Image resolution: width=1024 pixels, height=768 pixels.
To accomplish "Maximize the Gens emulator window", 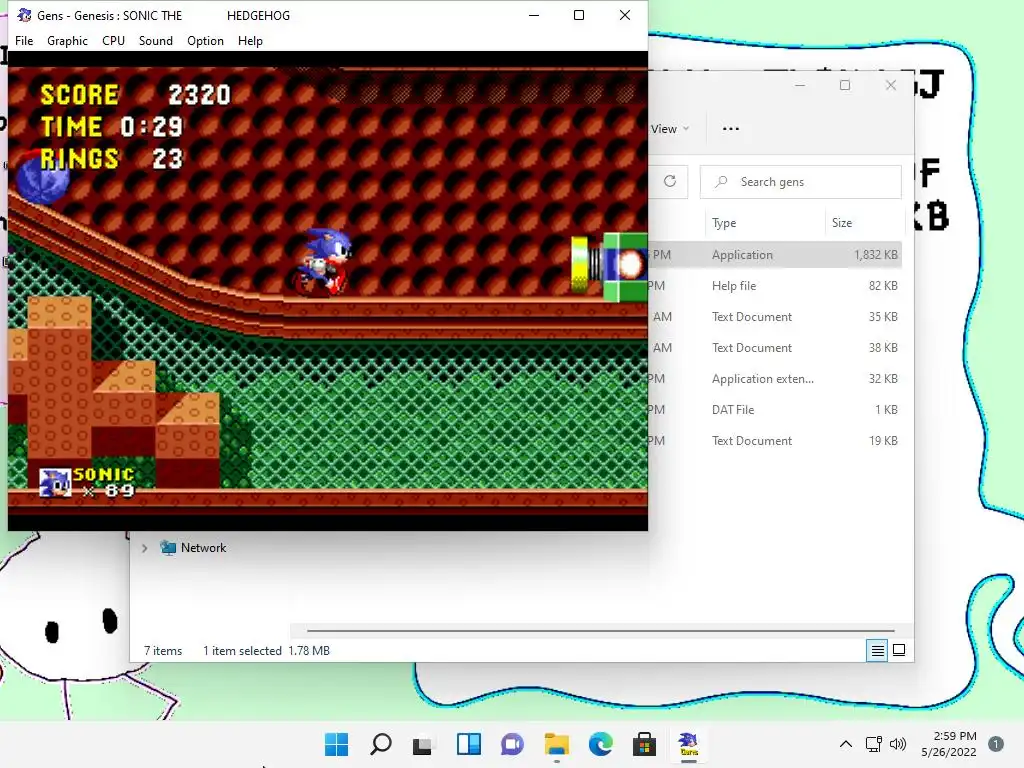I will [579, 15].
